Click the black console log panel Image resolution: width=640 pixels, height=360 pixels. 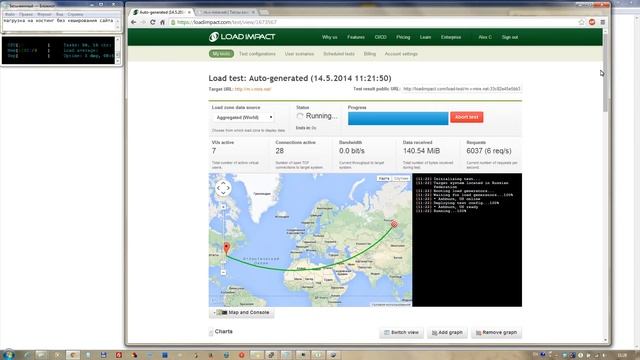point(467,240)
